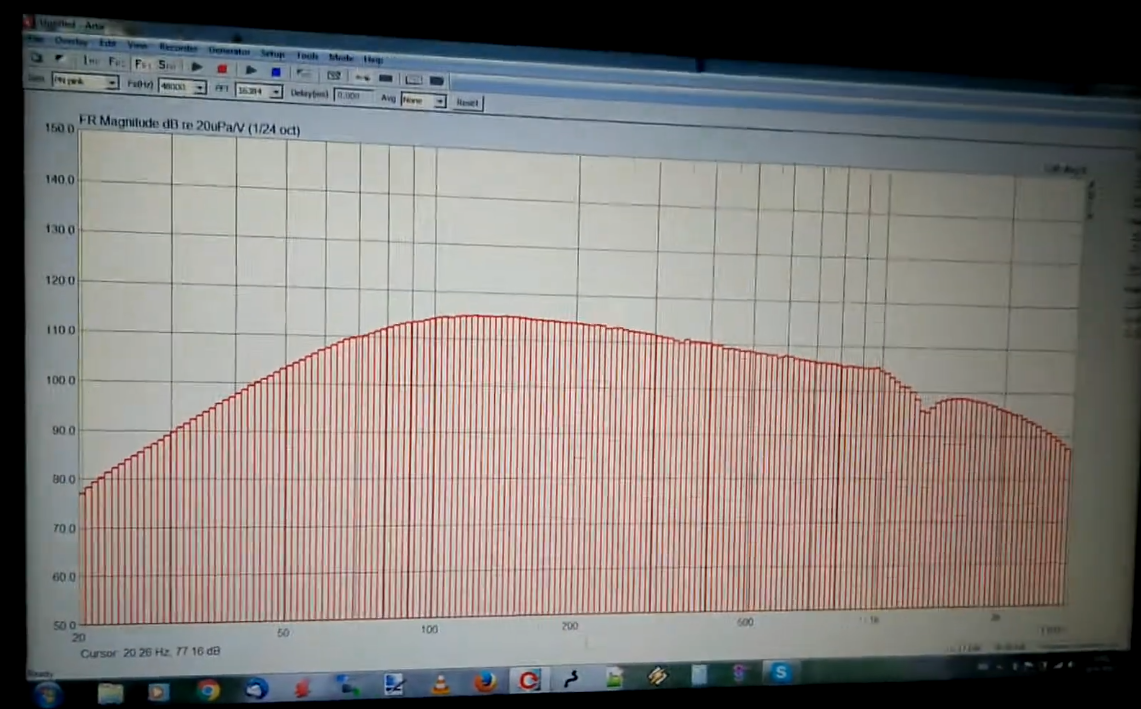Click the Open file toolbar icon
Viewport: 1141px width, 709px height.
coord(60,58)
